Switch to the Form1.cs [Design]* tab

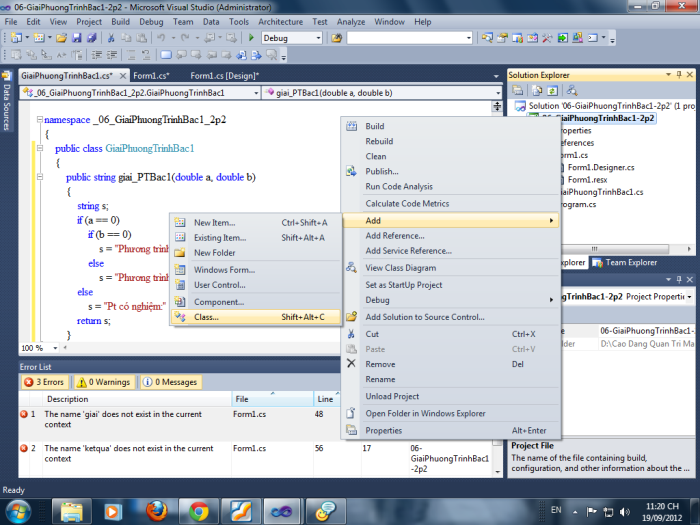[x=225, y=76]
